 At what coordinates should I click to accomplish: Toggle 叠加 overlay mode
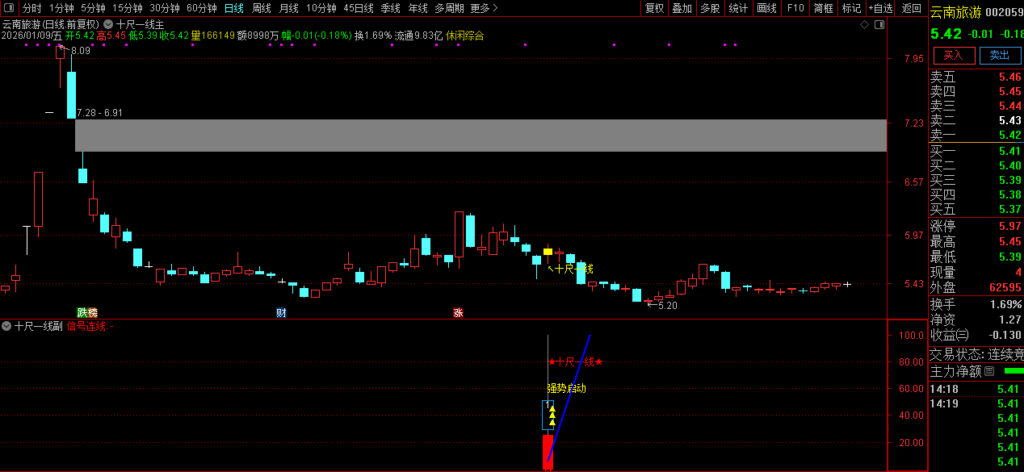point(682,8)
